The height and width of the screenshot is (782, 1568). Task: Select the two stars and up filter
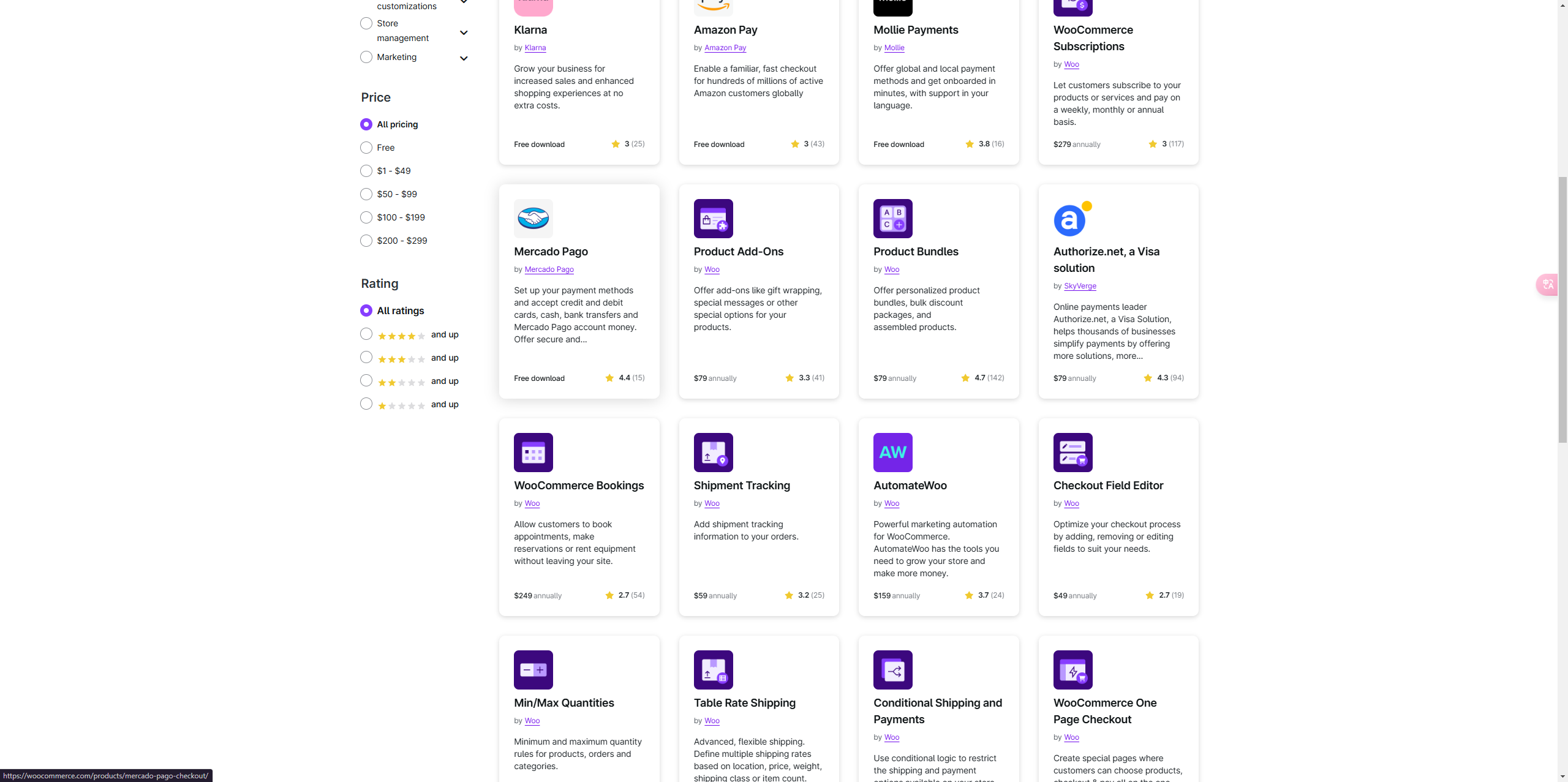pos(366,380)
